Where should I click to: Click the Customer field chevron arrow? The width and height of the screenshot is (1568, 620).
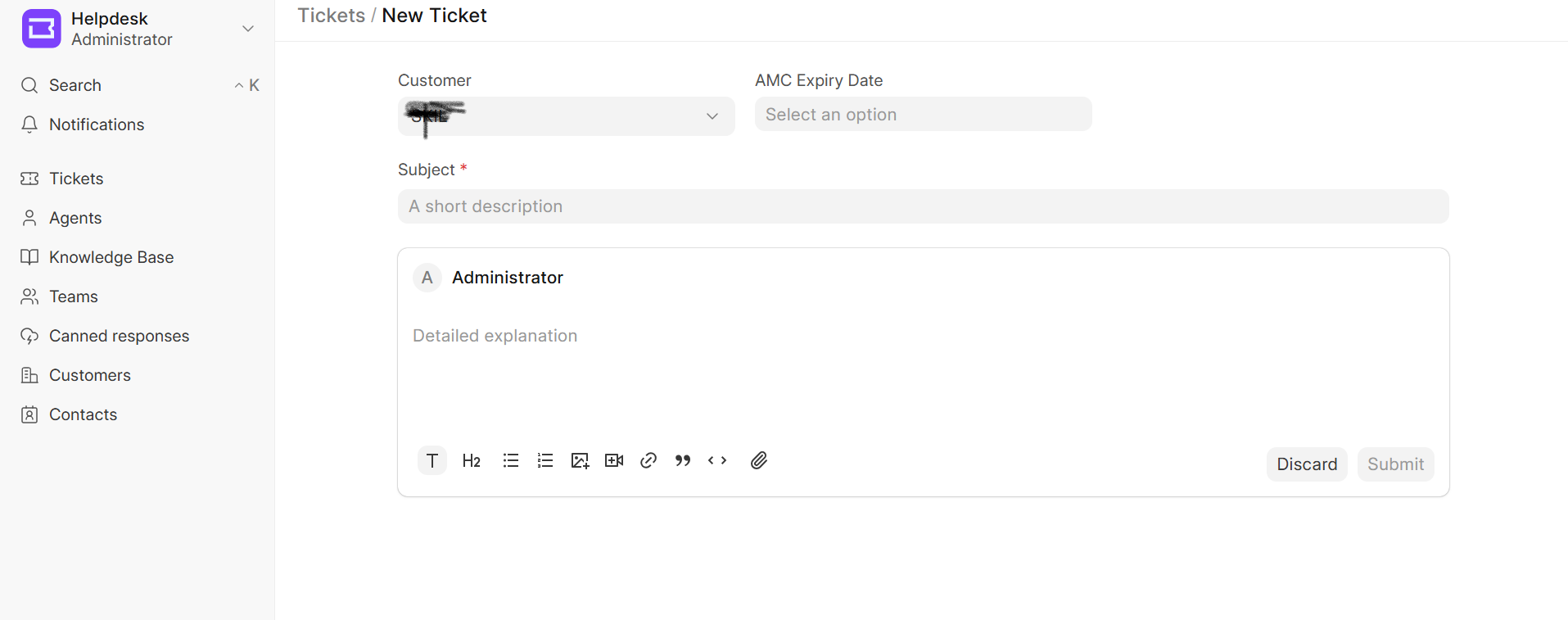point(712,116)
